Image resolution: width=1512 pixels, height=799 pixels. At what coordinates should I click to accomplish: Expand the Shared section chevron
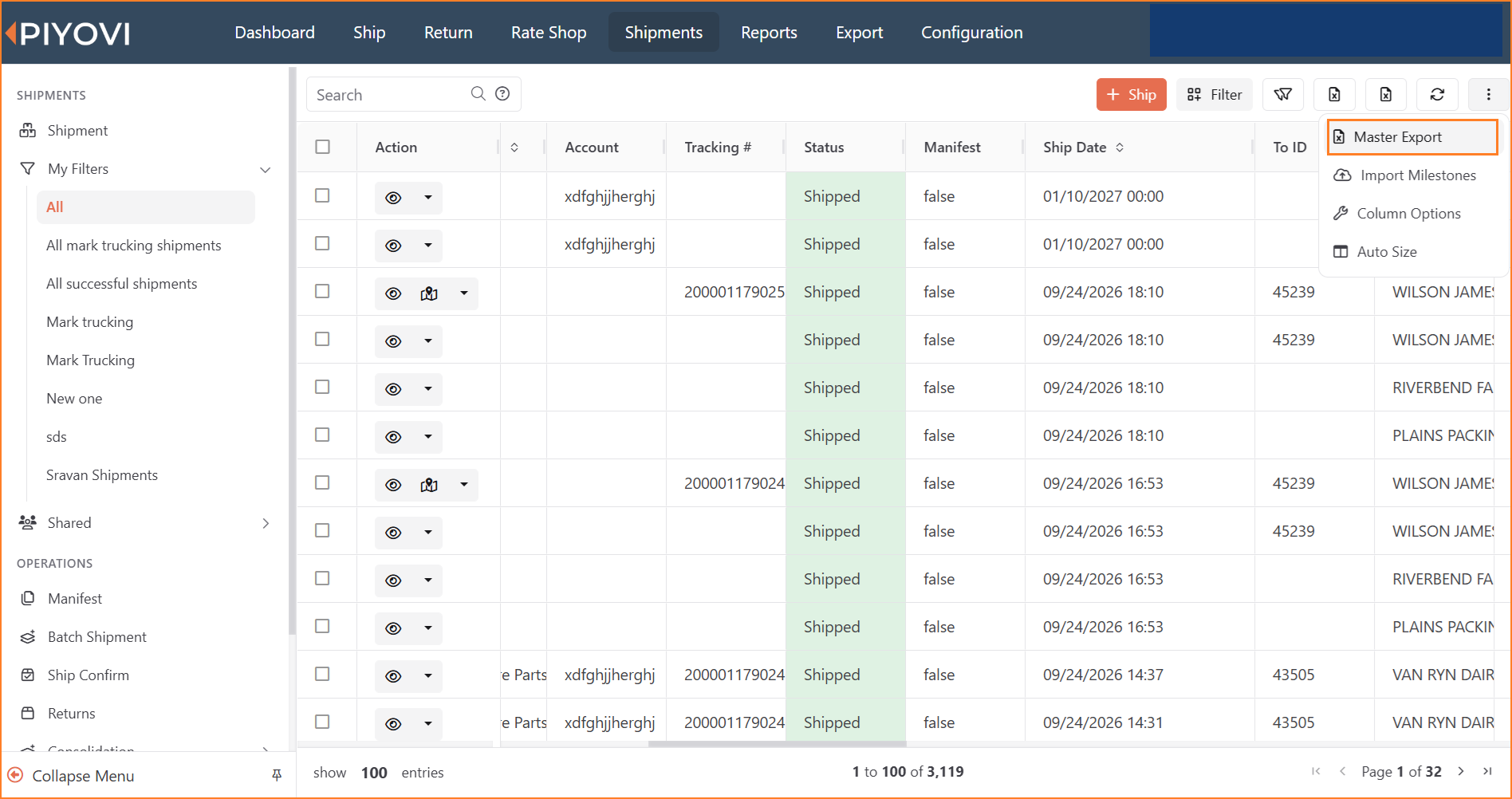pos(266,523)
